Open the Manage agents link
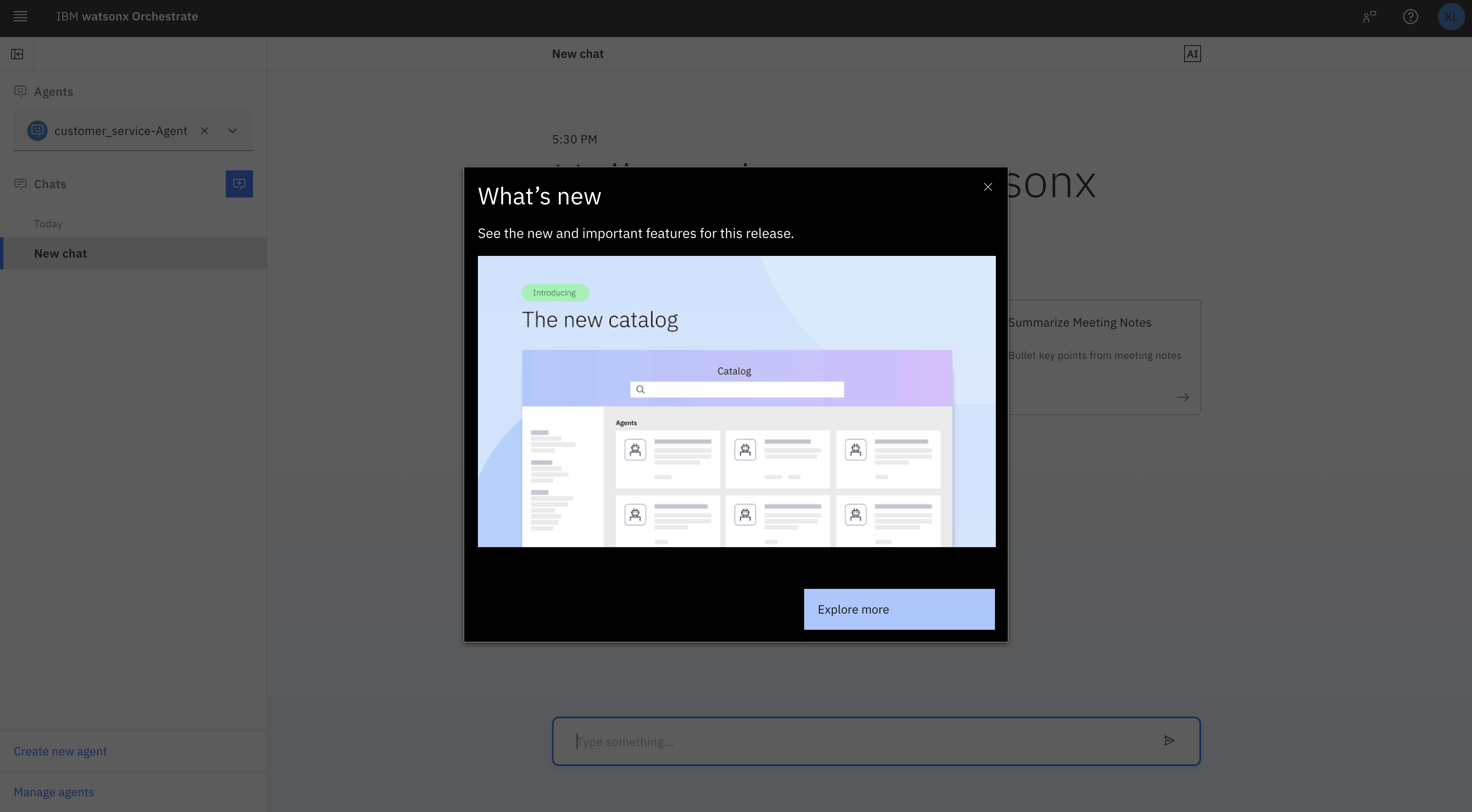Screen dimensions: 1472x812 tap(54, 792)
